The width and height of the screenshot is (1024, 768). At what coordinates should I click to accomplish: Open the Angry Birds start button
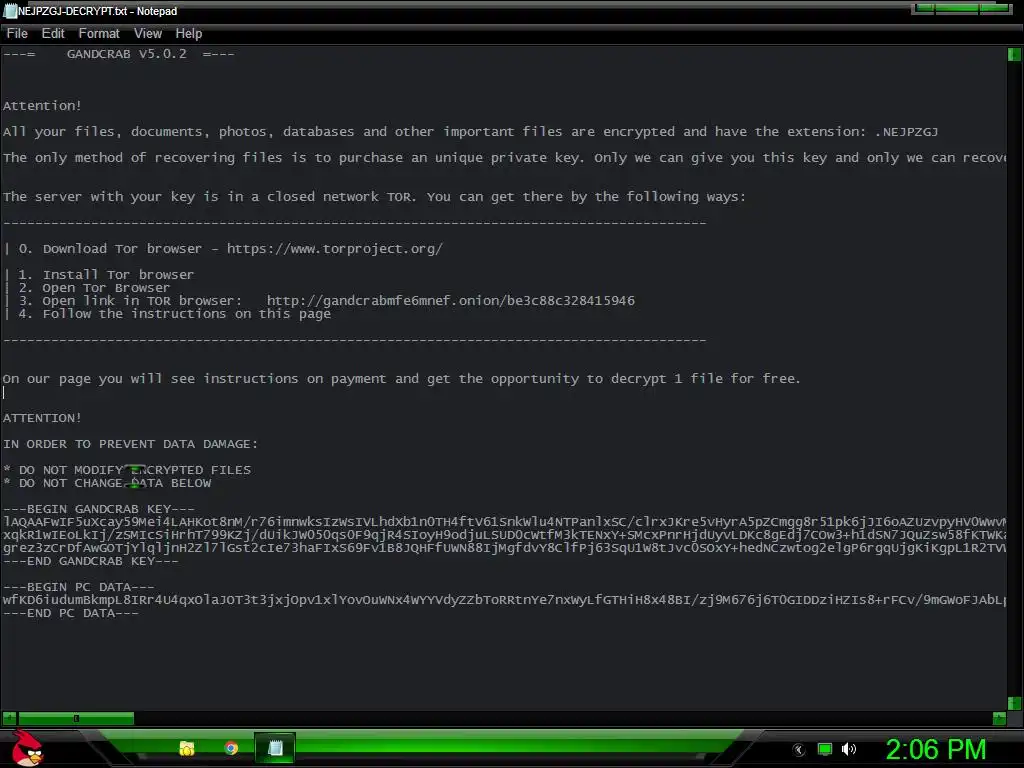27,748
